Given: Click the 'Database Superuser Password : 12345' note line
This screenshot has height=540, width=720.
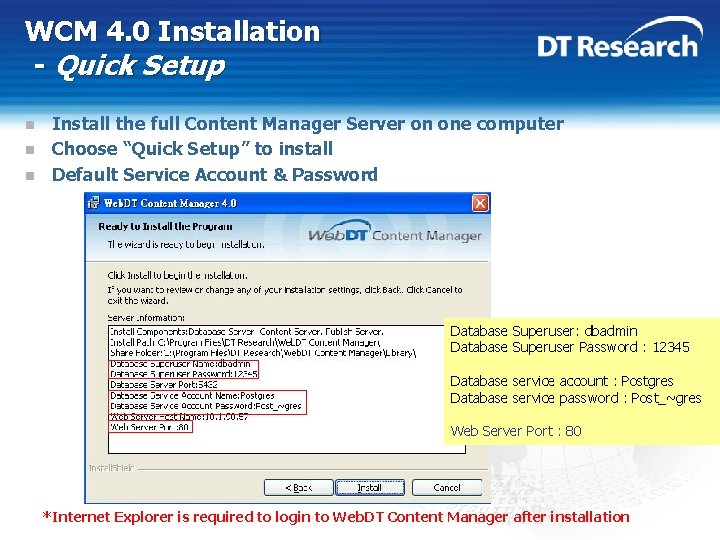Looking at the screenshot, I should click(x=570, y=347).
